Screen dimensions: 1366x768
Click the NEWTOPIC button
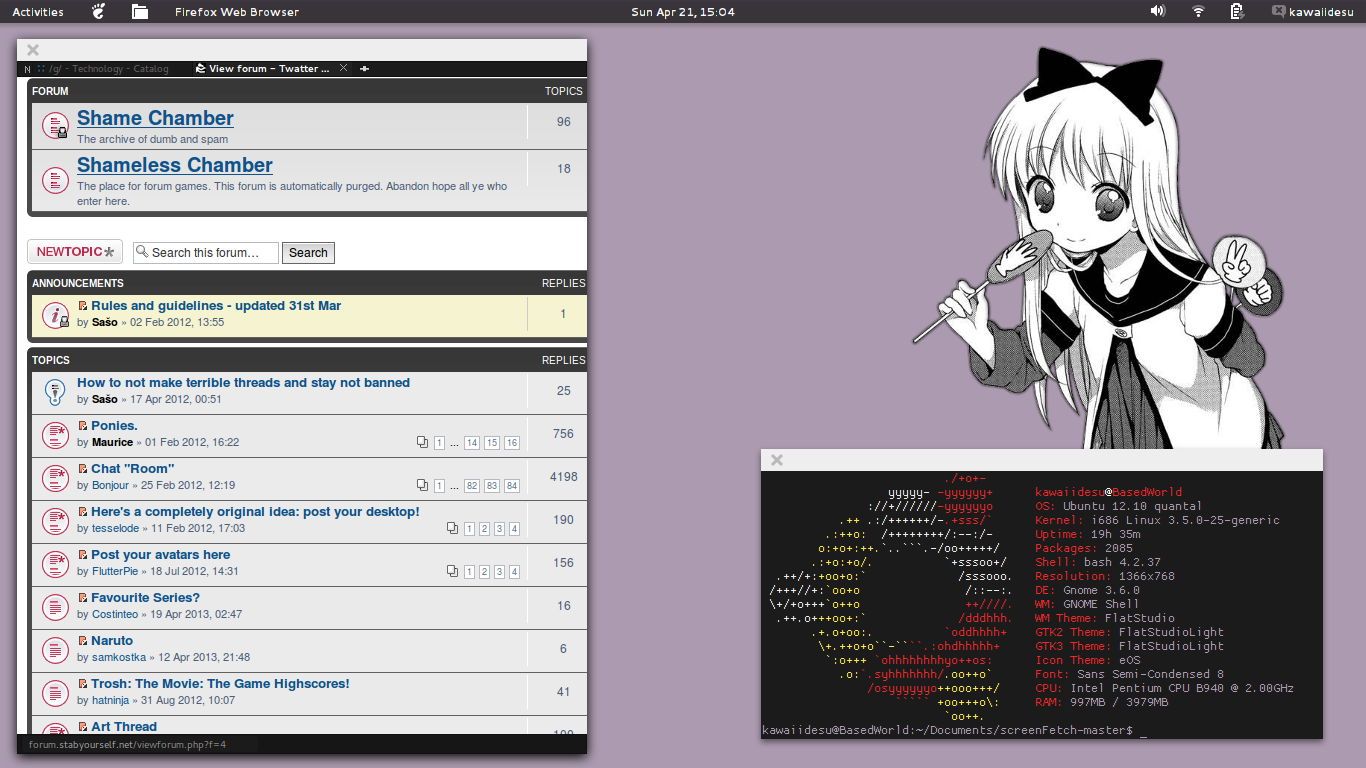click(75, 252)
